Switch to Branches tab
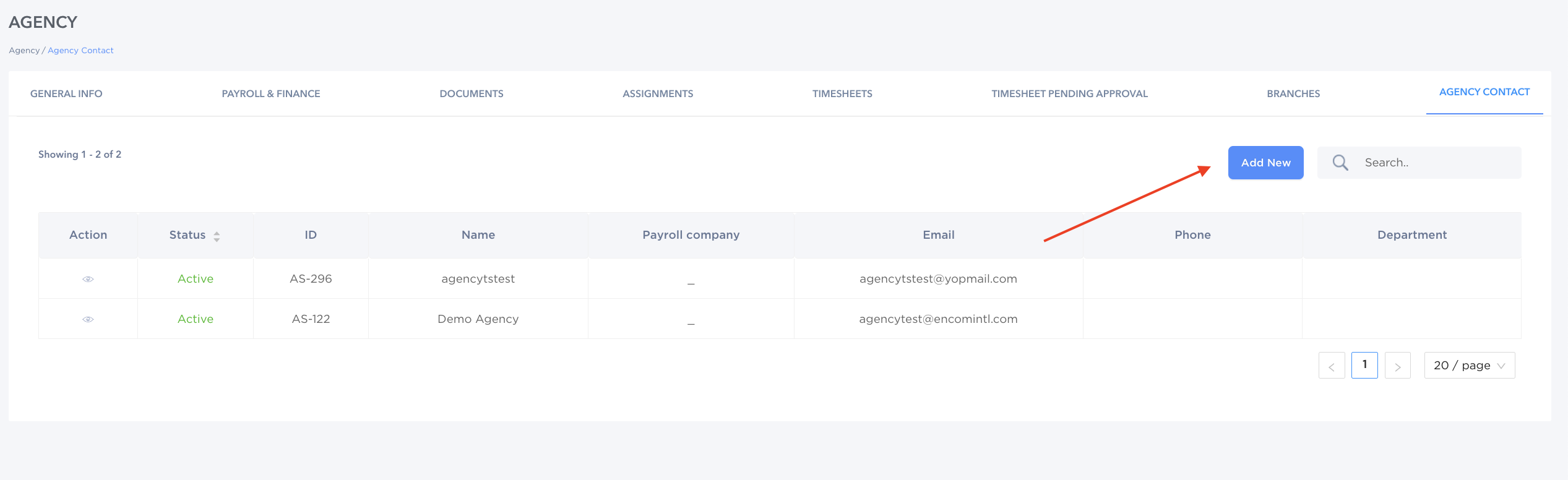This screenshot has height=480, width=1568. point(1293,93)
